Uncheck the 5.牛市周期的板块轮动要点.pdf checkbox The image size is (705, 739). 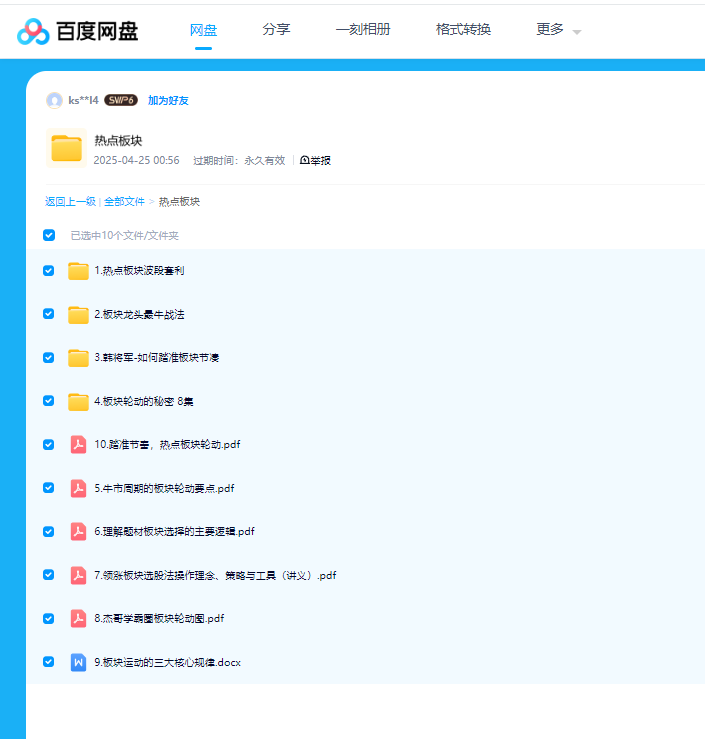tap(49, 488)
